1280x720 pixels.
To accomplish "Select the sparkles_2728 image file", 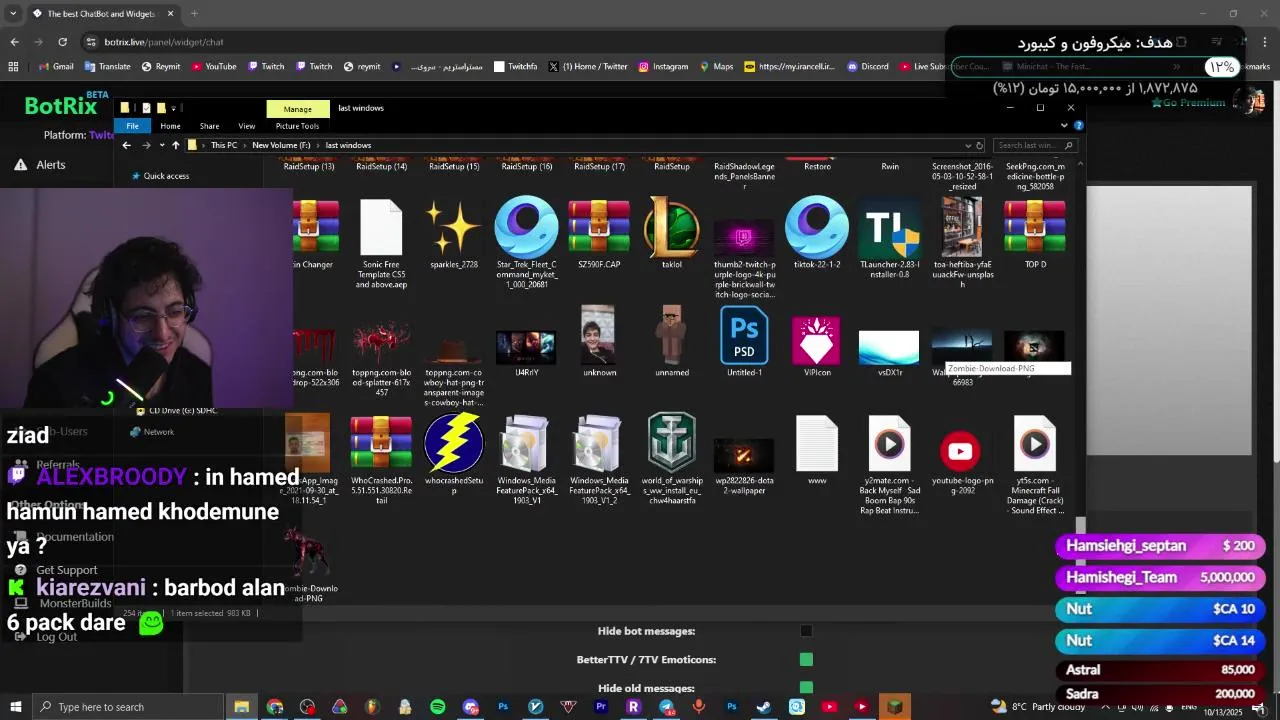I will [x=453, y=236].
